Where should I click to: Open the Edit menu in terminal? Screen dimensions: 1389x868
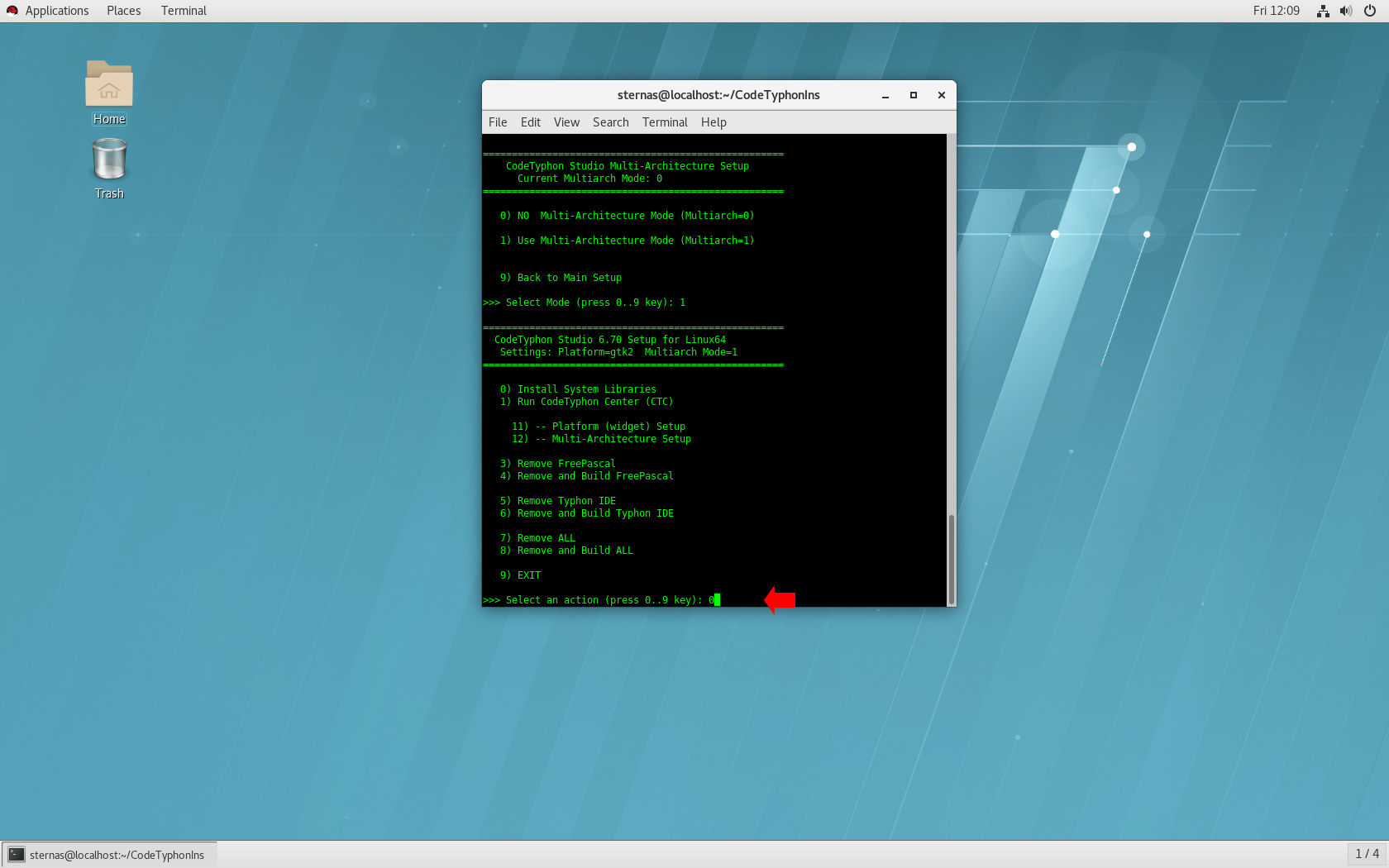point(531,122)
